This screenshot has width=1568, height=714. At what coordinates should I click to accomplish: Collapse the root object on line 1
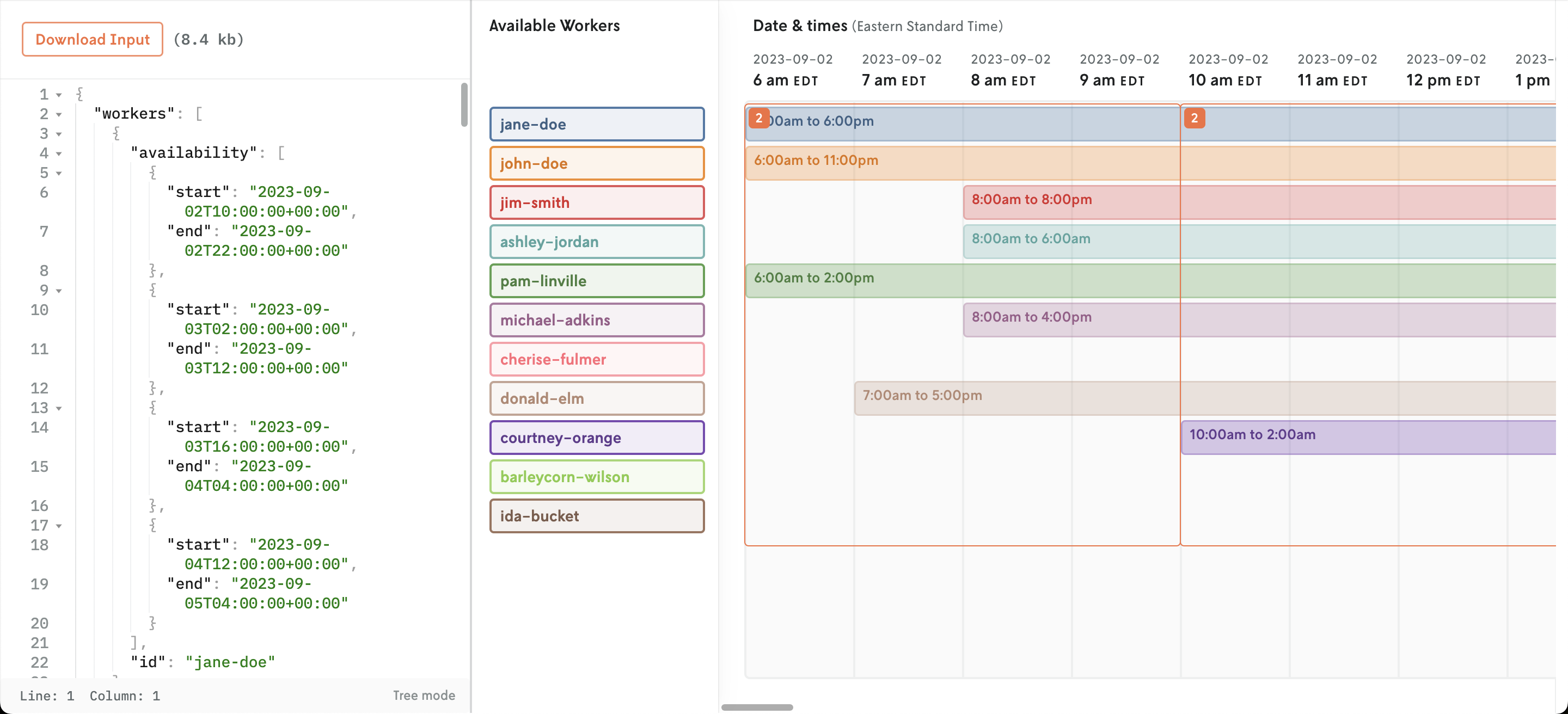[x=59, y=95]
